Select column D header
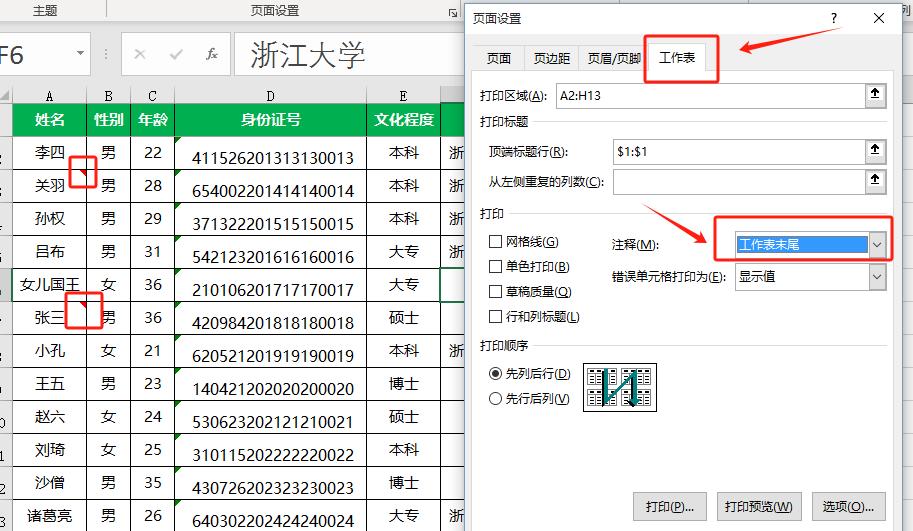The image size is (913, 531). (270, 96)
